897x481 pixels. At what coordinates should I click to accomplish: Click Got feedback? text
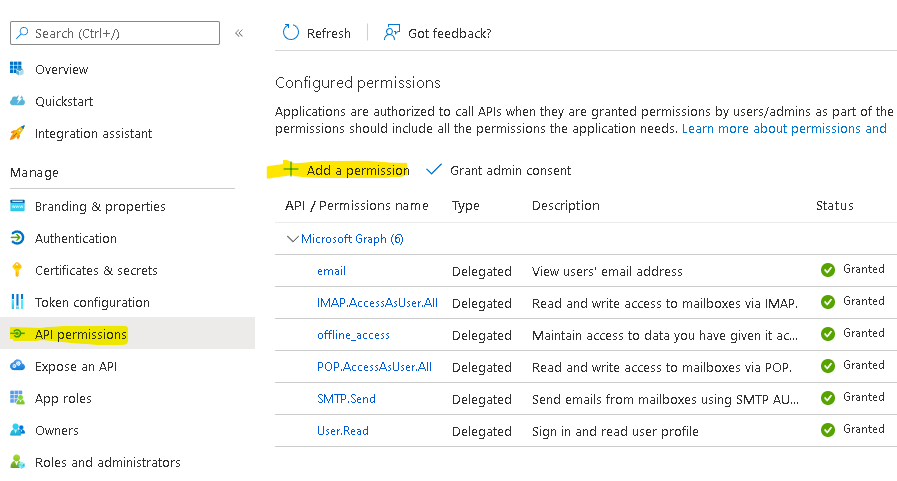450,33
